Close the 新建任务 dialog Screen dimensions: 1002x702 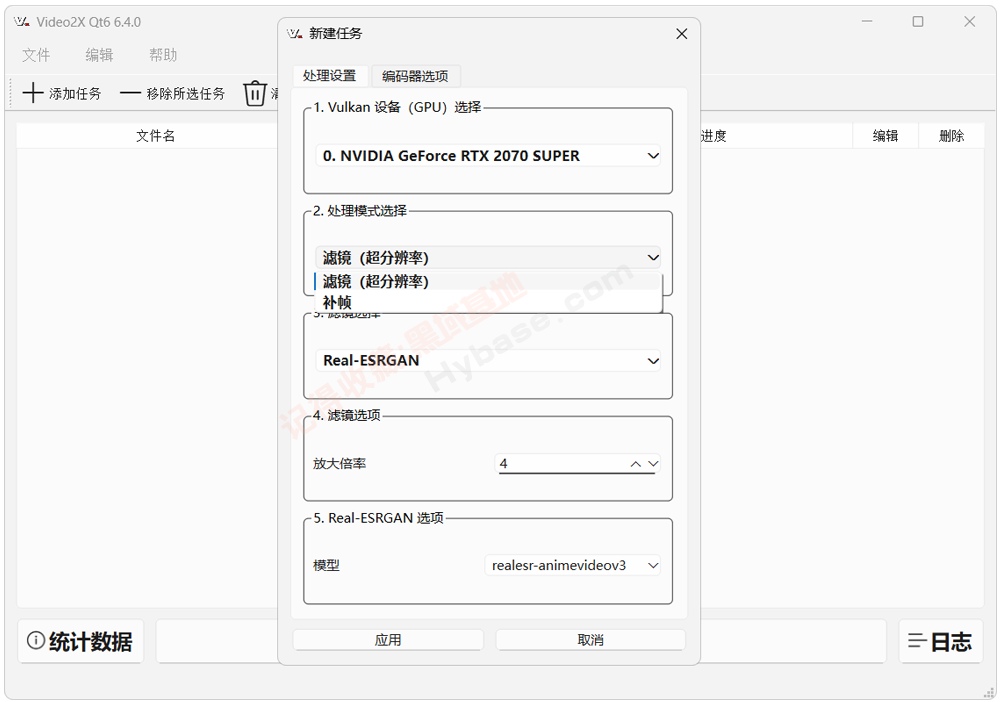[682, 34]
